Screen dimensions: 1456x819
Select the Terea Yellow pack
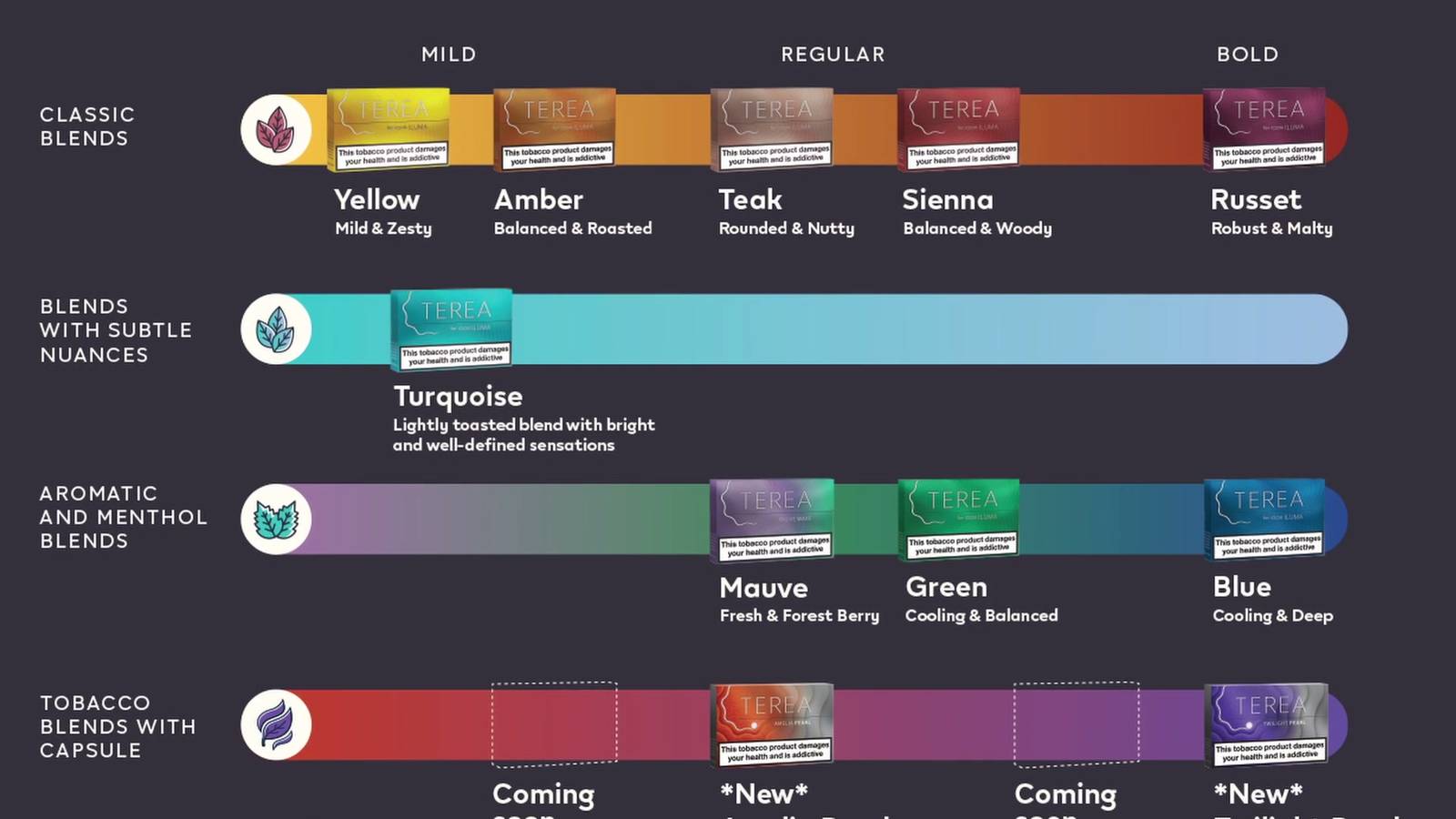[x=389, y=129]
